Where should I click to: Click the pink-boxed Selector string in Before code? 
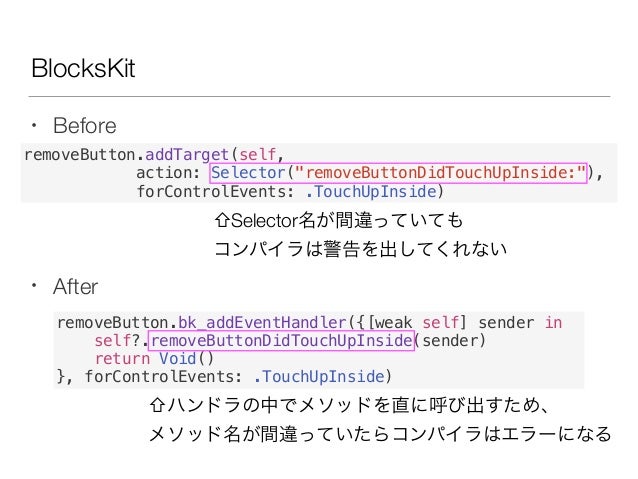[x=399, y=173]
